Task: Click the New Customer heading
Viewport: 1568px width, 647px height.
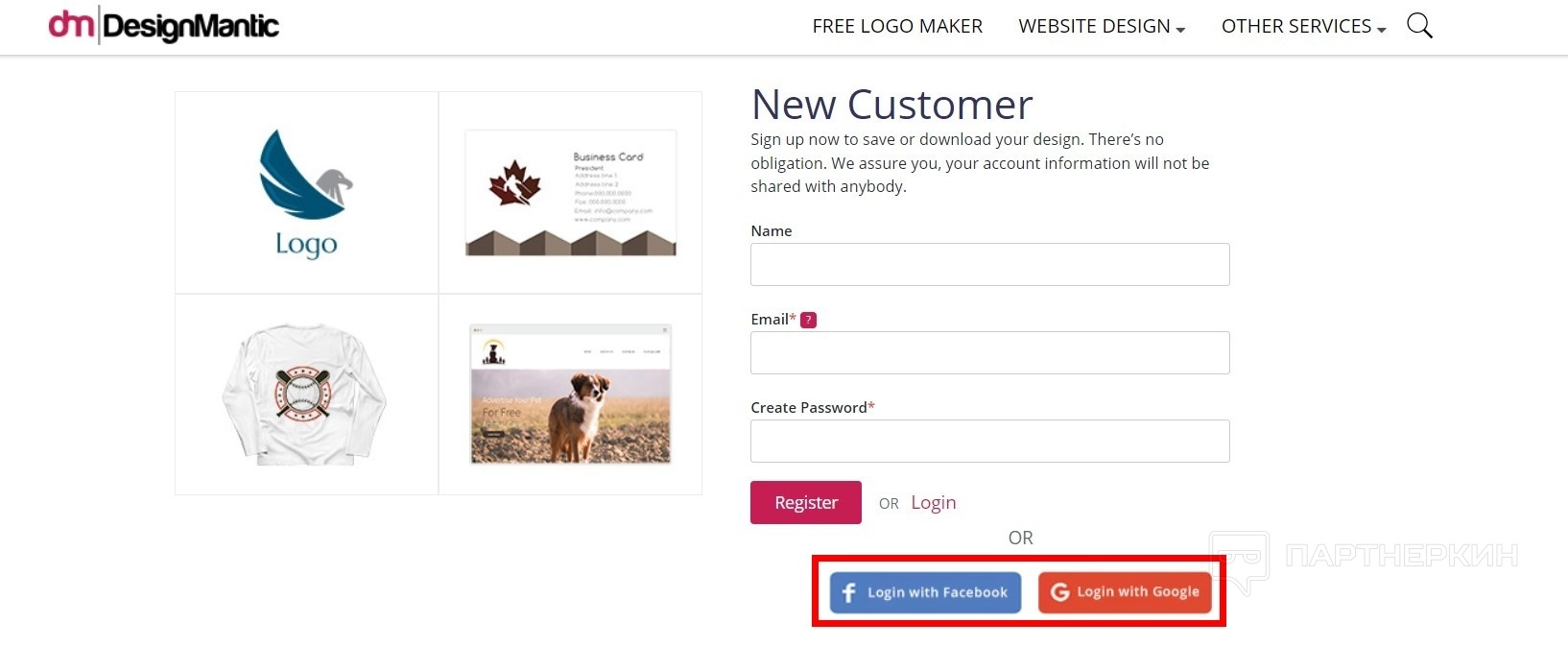Action: point(891,105)
